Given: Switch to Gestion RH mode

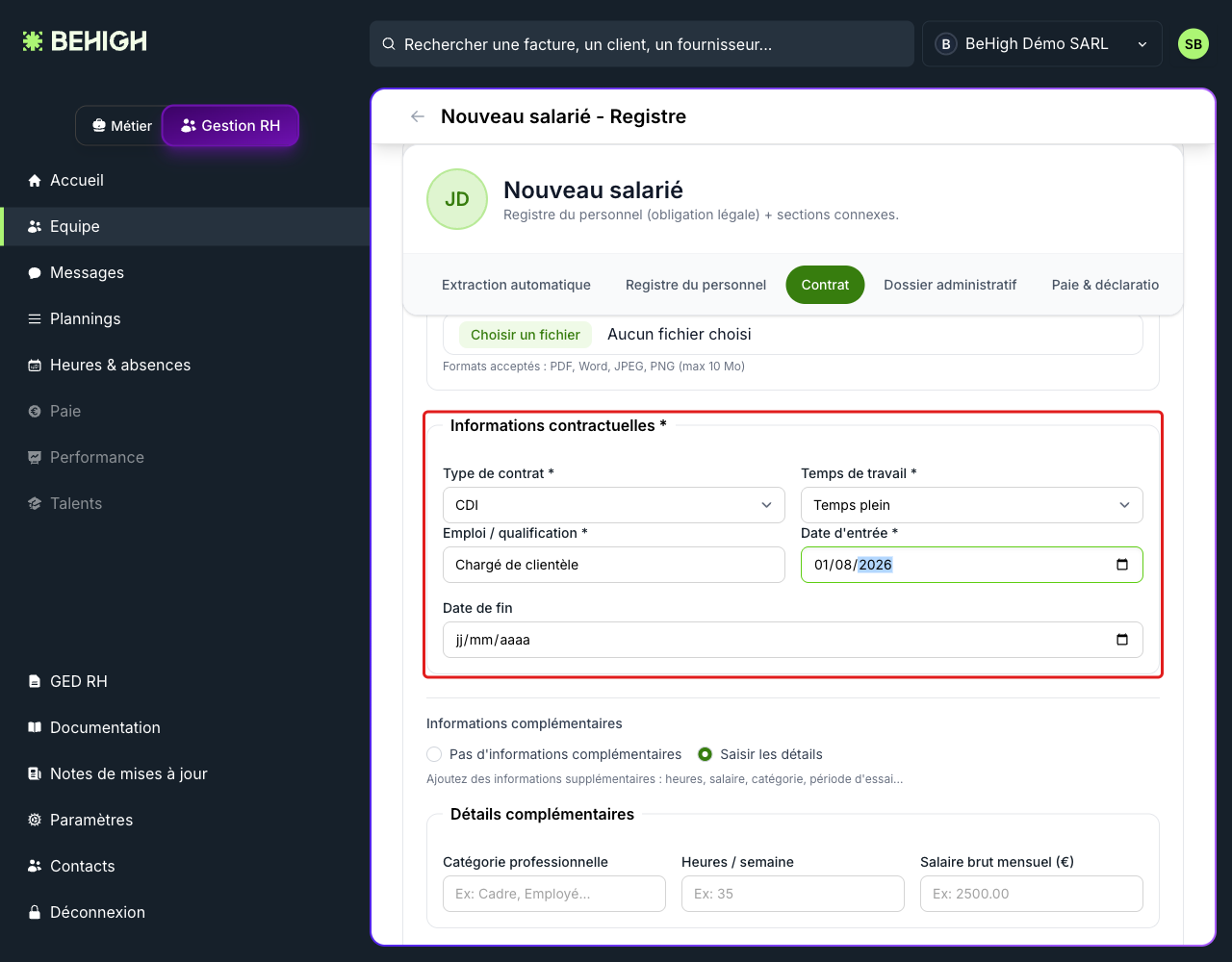Looking at the screenshot, I should [x=231, y=126].
